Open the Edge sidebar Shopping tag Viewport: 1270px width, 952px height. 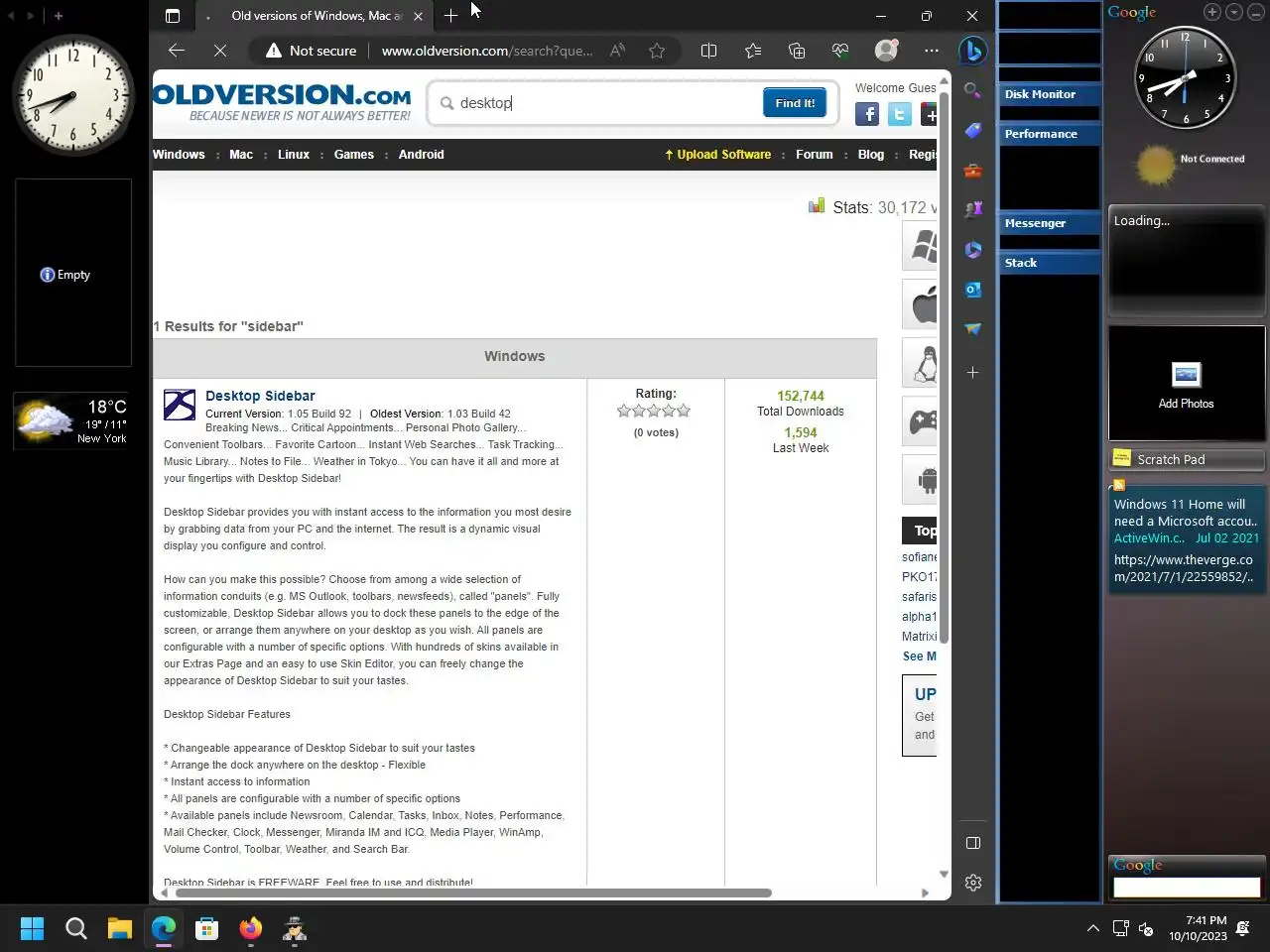coord(973,131)
